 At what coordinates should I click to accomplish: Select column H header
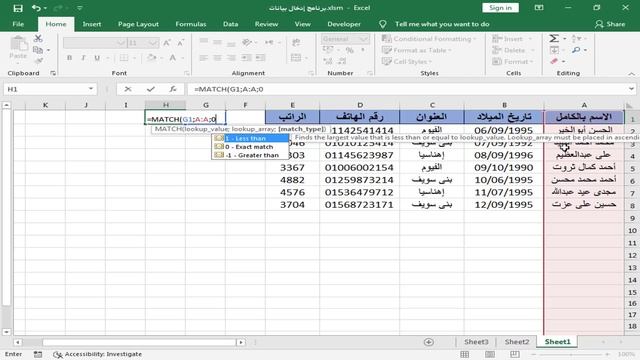tap(165, 105)
